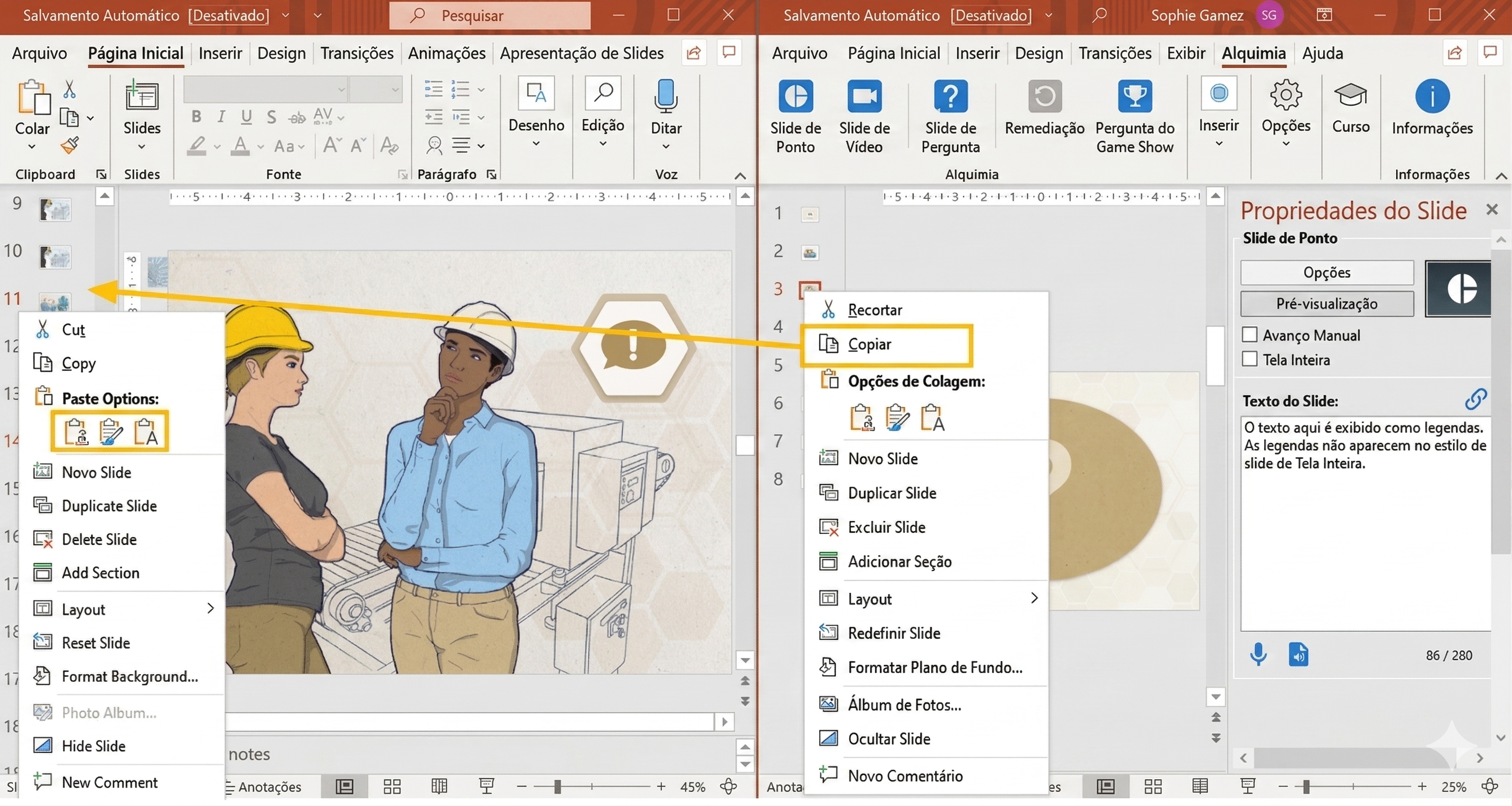Insert a Slide de Vídeo
The image size is (1512, 806).
click(x=864, y=96)
